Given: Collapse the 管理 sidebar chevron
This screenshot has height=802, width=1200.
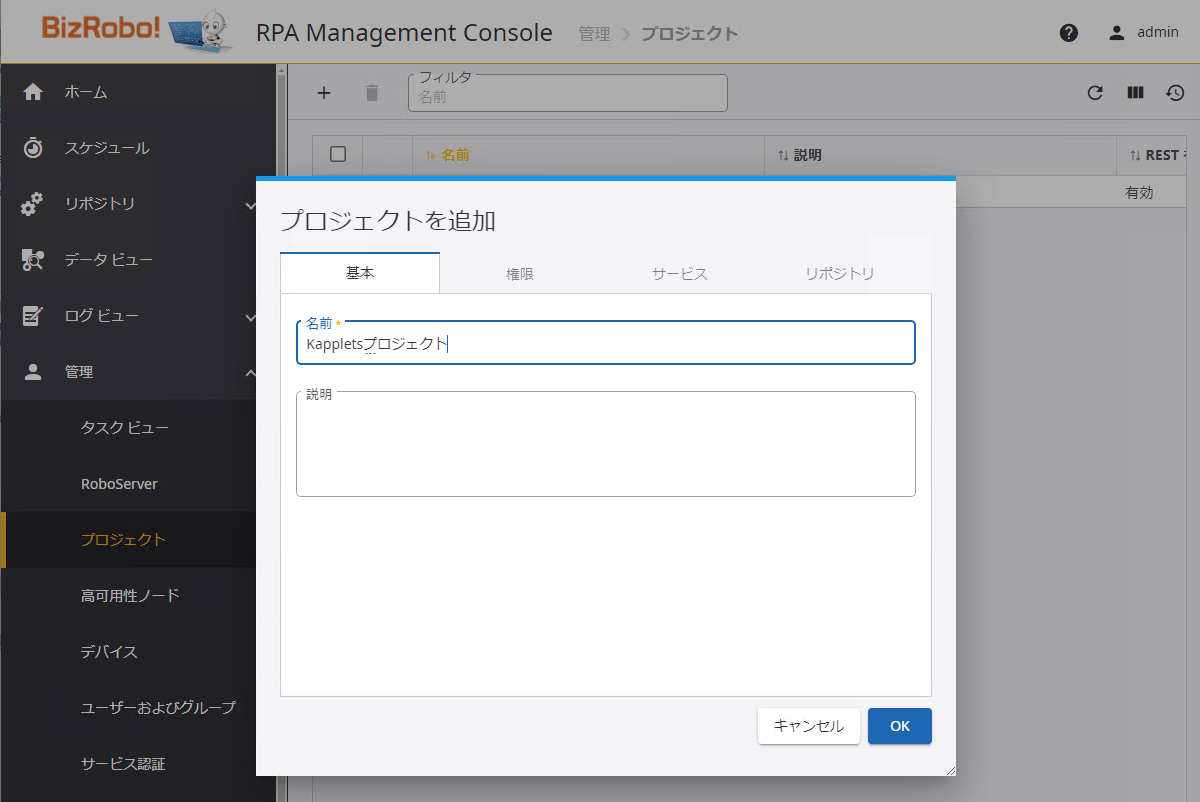Looking at the screenshot, I should click(250, 373).
